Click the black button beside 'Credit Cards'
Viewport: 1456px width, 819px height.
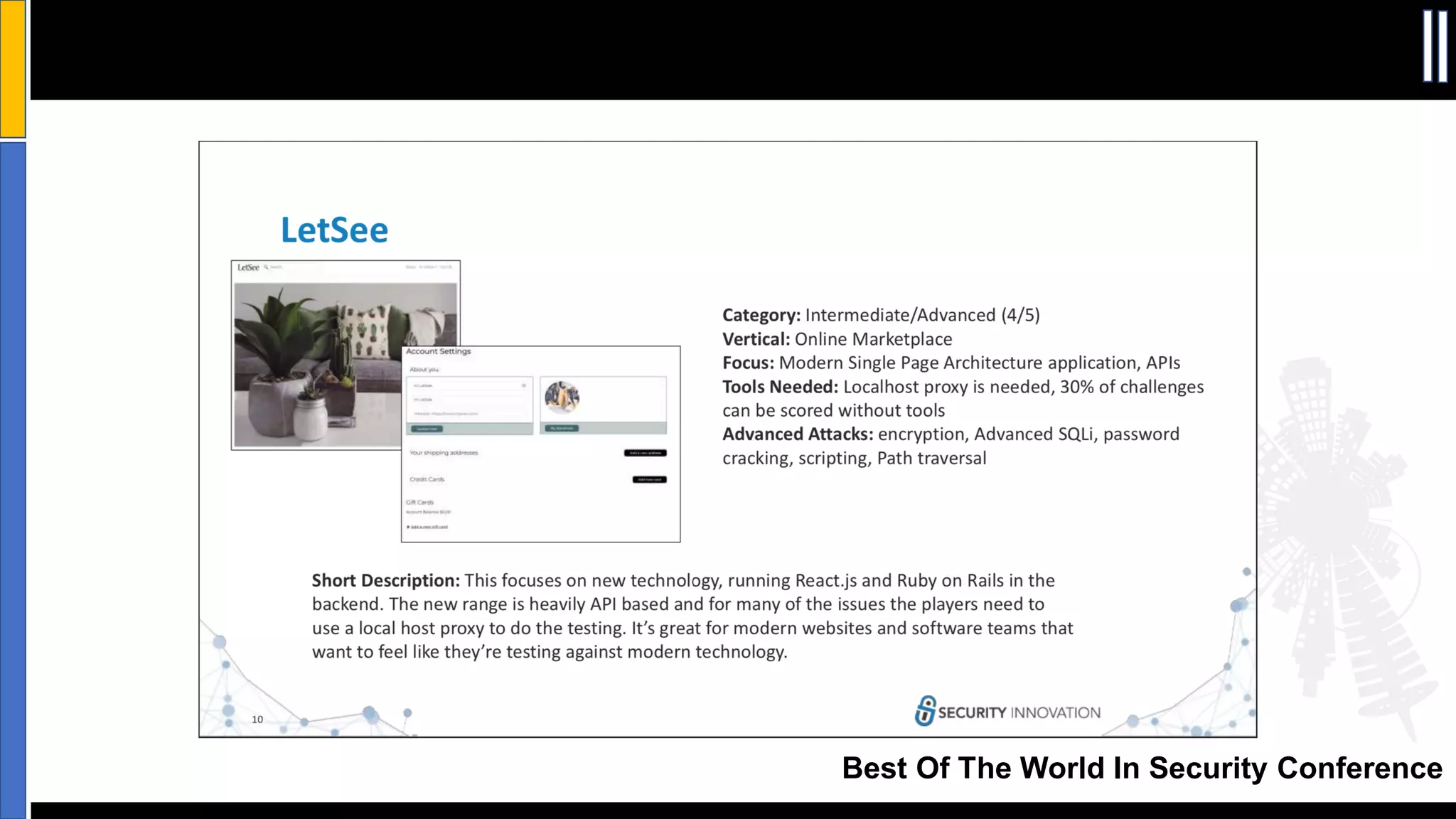point(649,479)
